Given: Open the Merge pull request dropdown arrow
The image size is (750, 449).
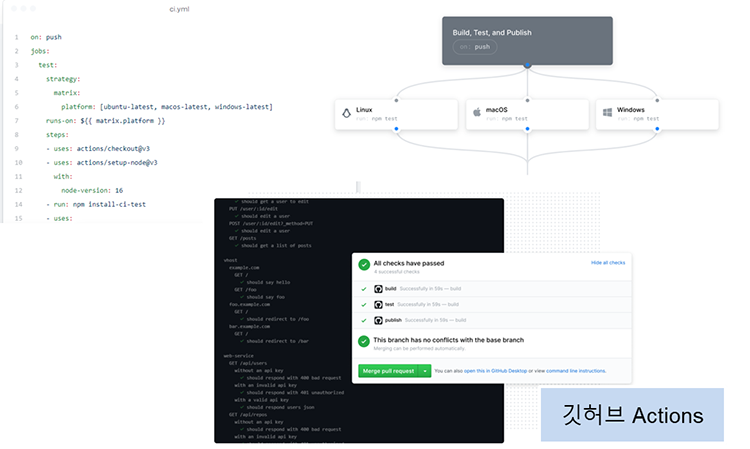Looking at the screenshot, I should click(x=426, y=371).
